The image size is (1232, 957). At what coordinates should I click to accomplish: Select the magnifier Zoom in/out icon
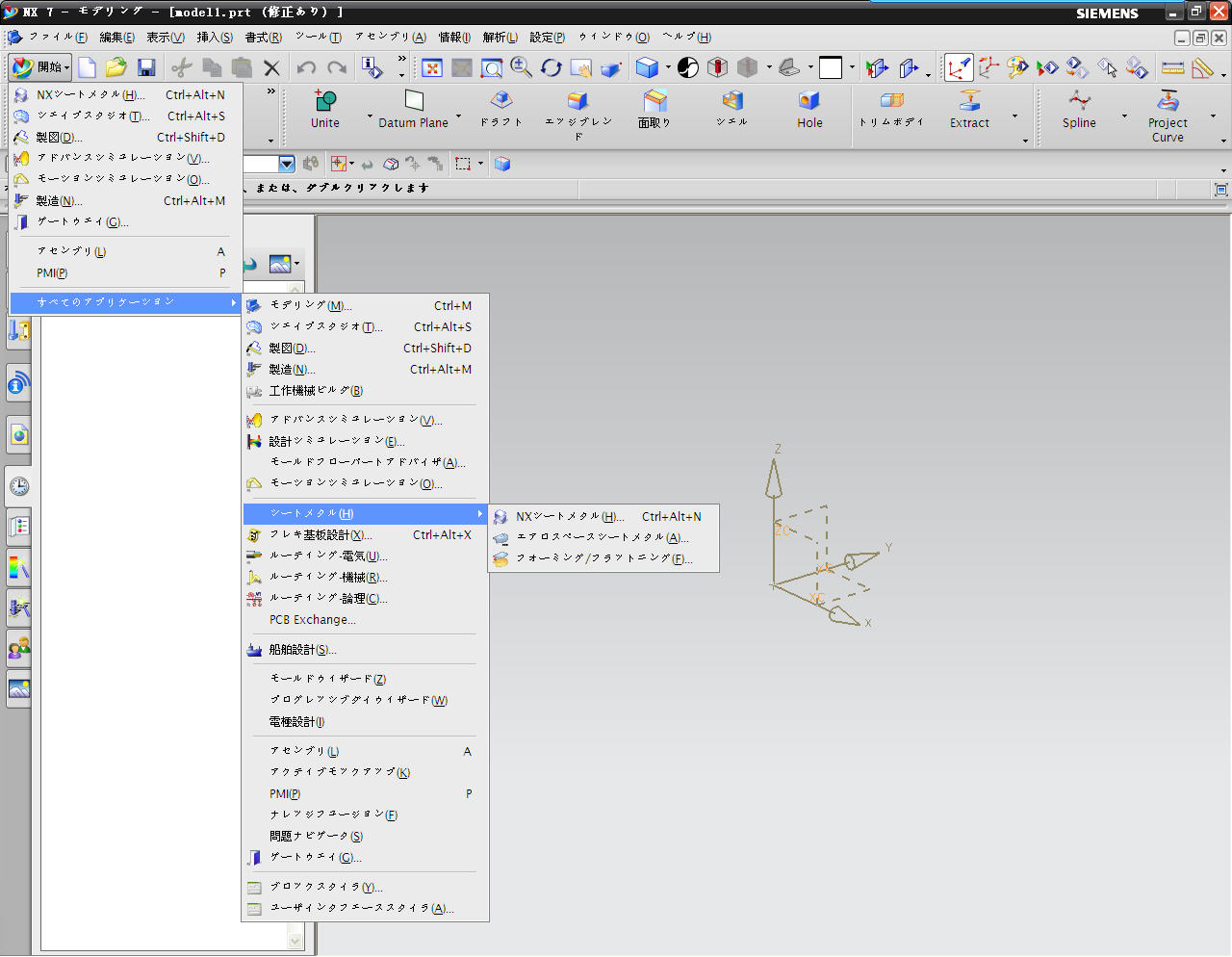(x=521, y=67)
